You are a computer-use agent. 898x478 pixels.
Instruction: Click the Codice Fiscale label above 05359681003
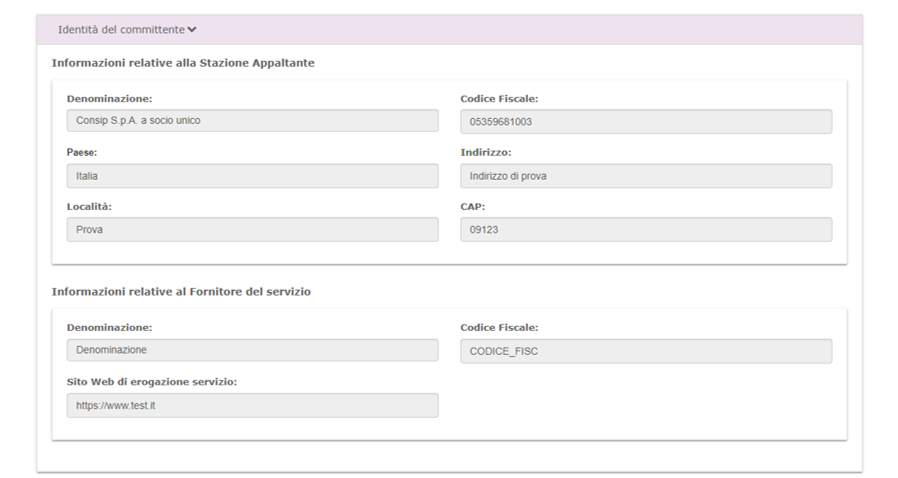[x=499, y=98]
